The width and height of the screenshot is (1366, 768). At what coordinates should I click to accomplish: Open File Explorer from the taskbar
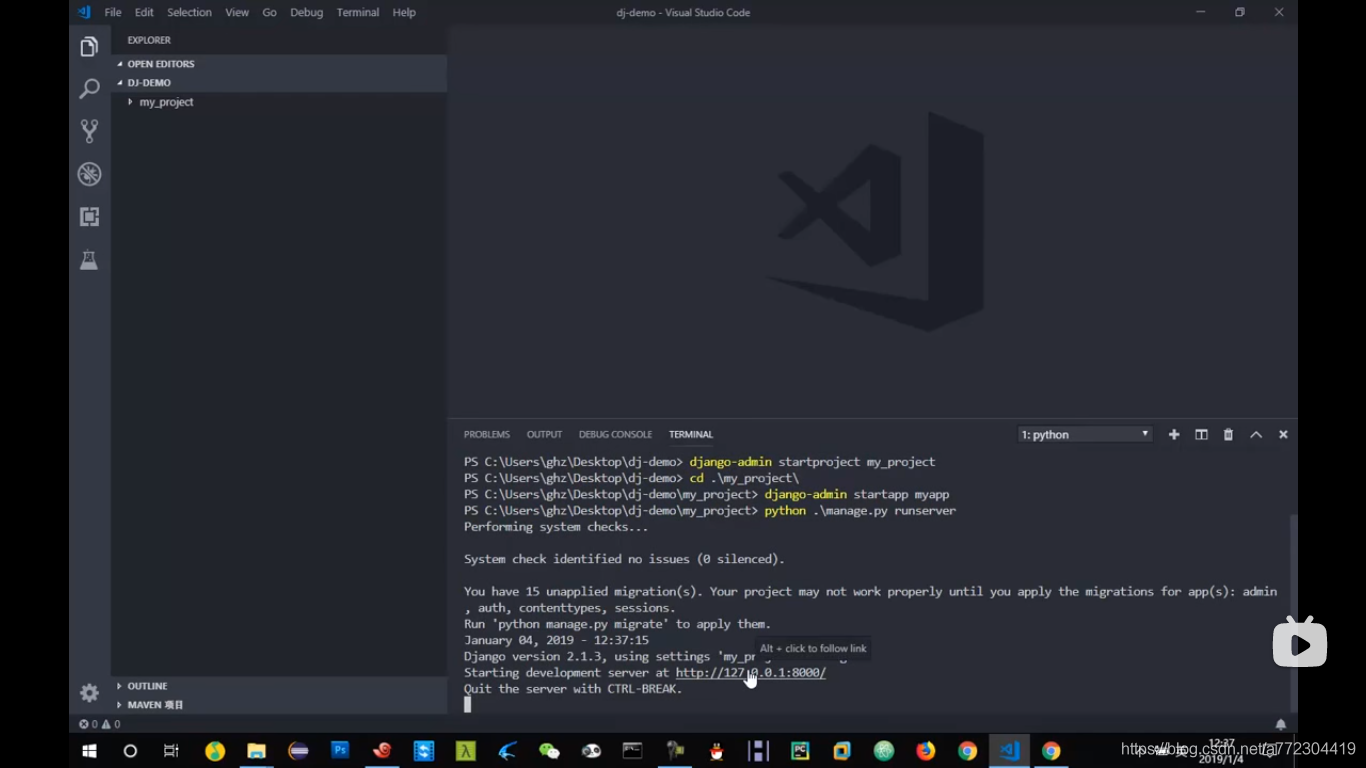(x=257, y=751)
